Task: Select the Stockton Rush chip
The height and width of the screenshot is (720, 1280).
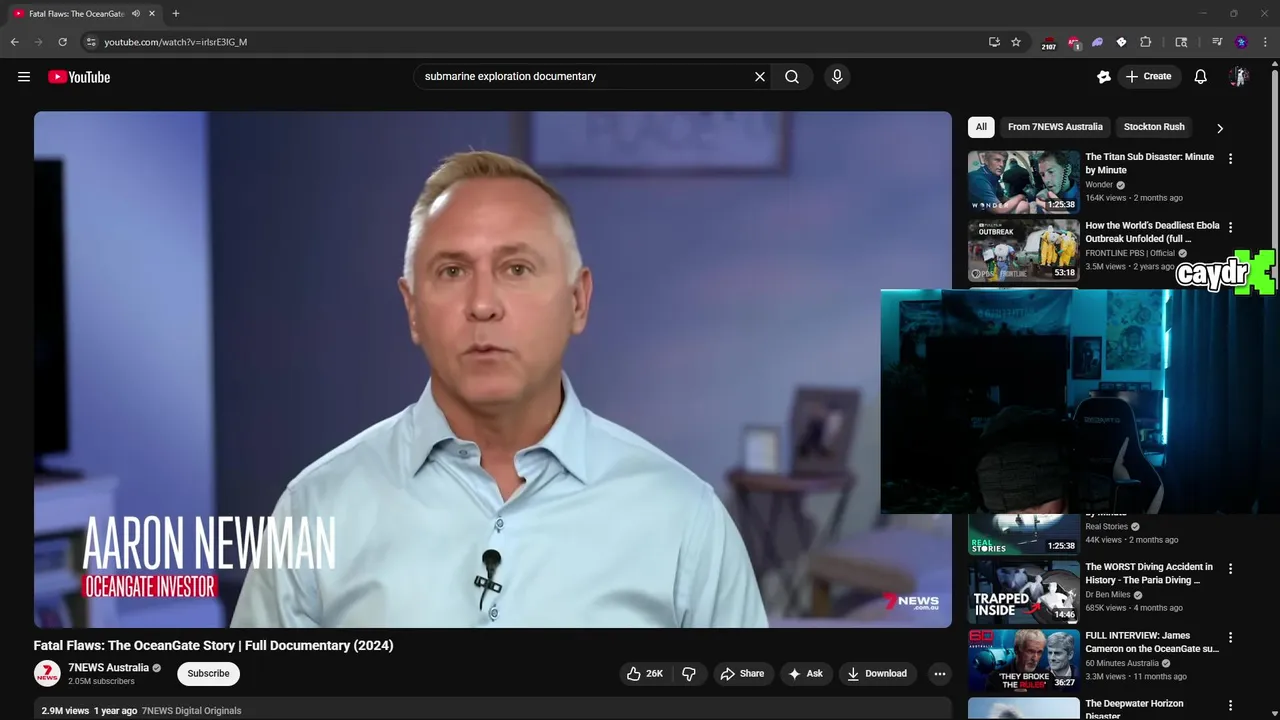Action: pyautogui.click(x=1154, y=127)
